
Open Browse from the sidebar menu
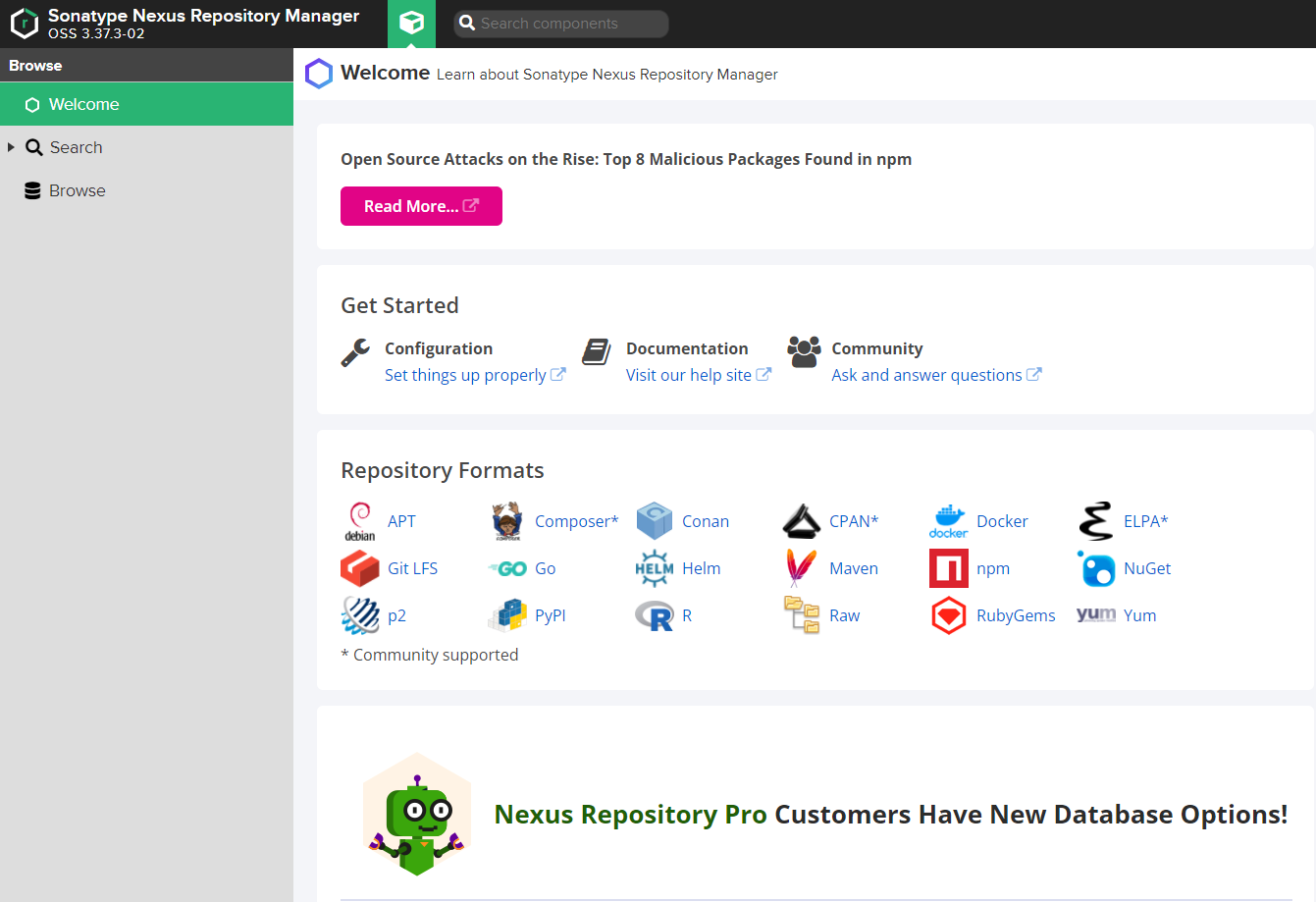coord(77,189)
